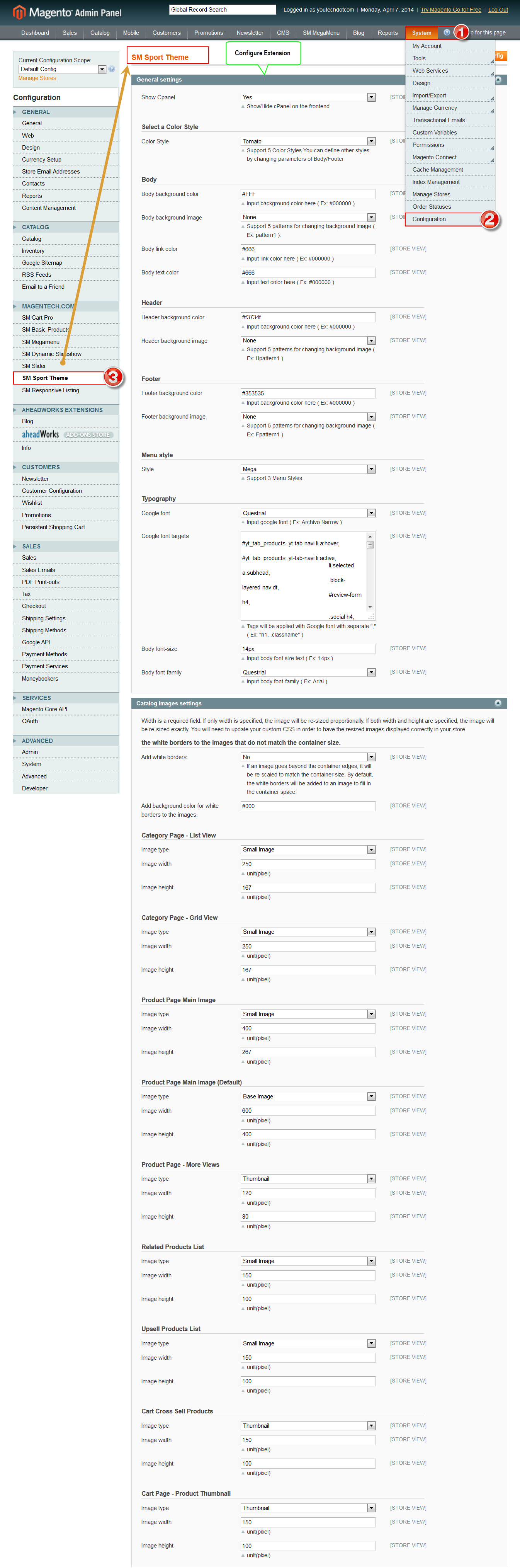Click help icon beside configuration scope dropdown
The width and height of the screenshot is (520, 1568).
point(112,70)
